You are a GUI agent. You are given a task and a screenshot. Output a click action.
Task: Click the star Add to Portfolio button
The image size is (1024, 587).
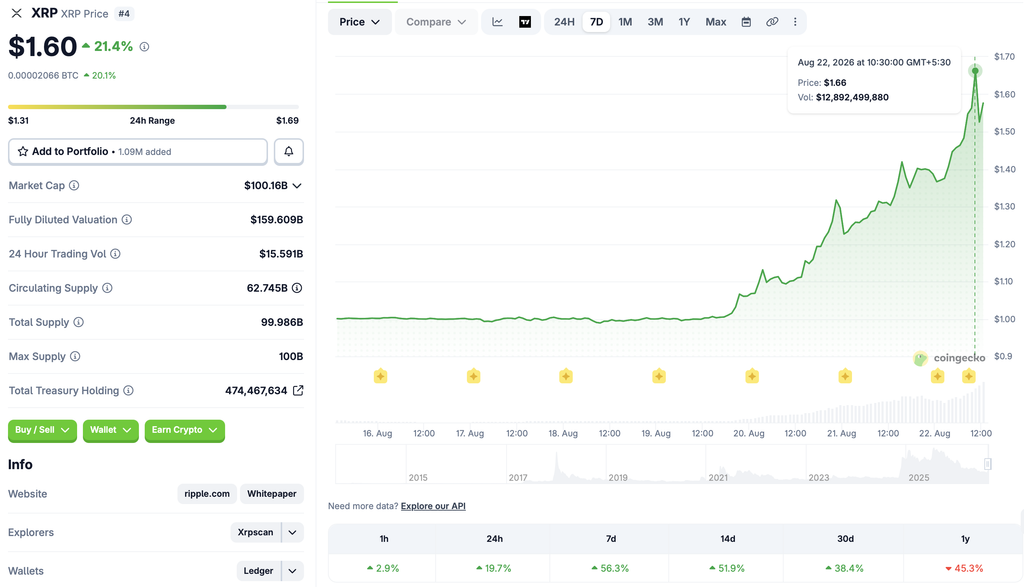click(x=138, y=151)
